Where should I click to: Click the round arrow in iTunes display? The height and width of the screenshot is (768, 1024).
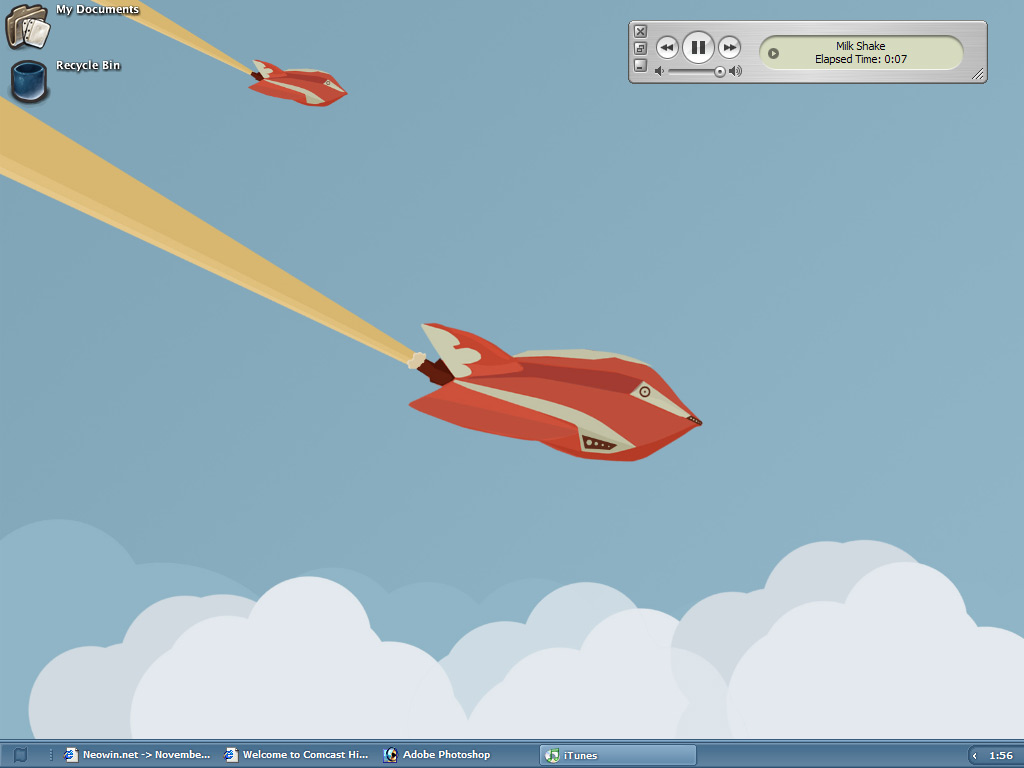pyautogui.click(x=773, y=54)
